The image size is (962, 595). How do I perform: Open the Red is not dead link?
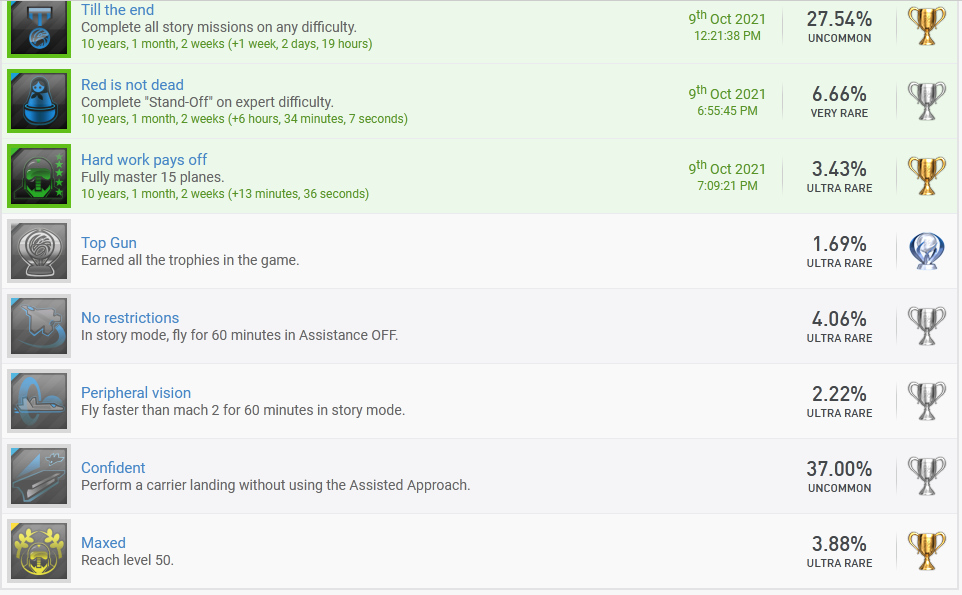pos(132,85)
